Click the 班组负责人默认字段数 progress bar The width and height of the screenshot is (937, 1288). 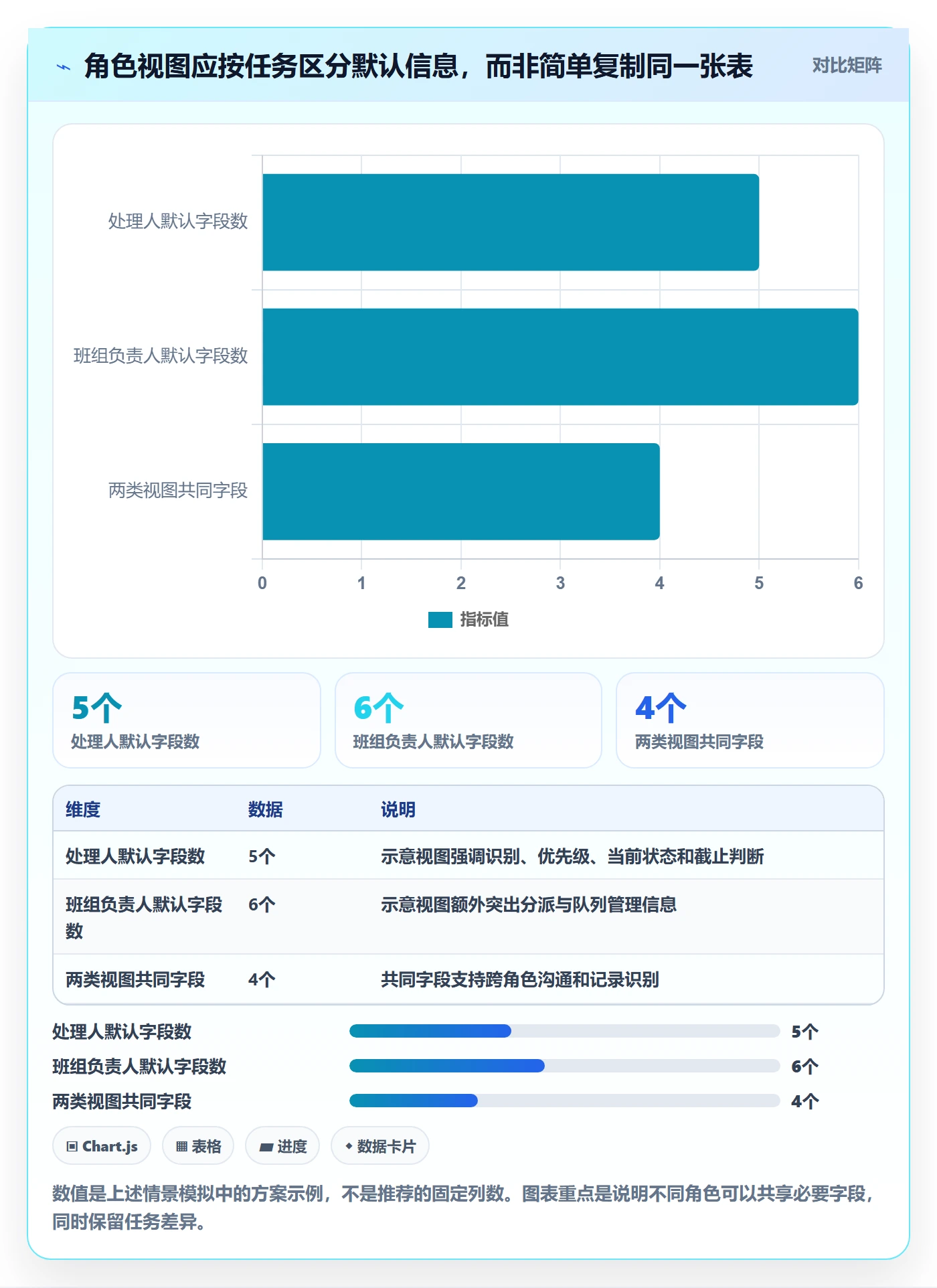point(565,1066)
